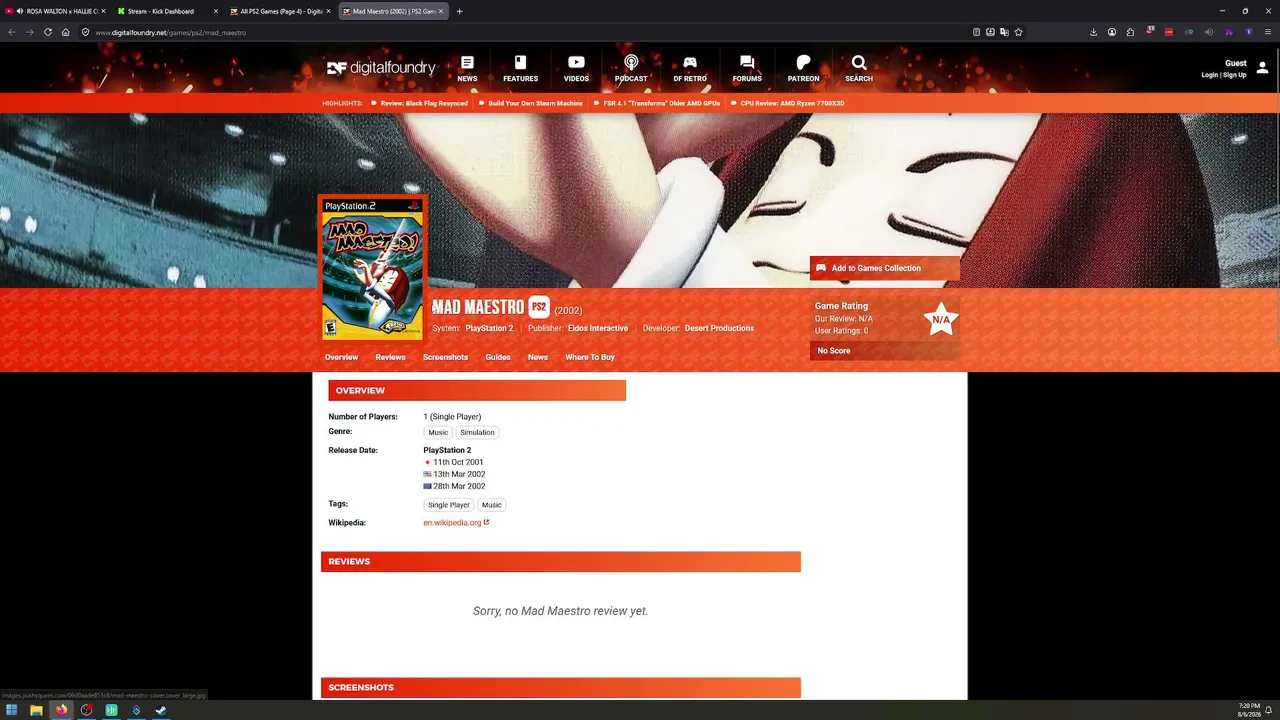Click the N/A star rating badge
This screenshot has height=720, width=1280.
click(941, 319)
